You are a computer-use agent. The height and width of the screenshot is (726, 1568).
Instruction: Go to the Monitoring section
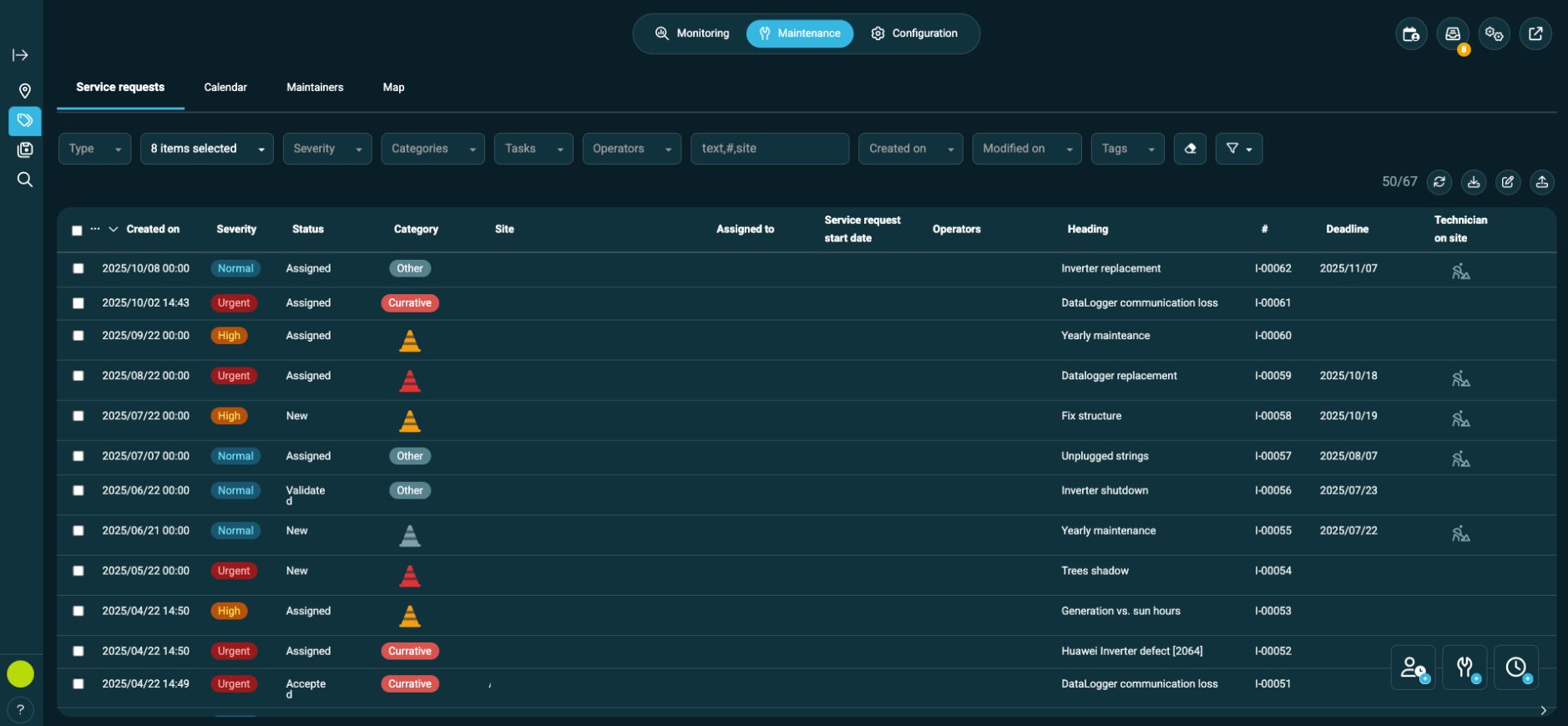[x=692, y=33]
